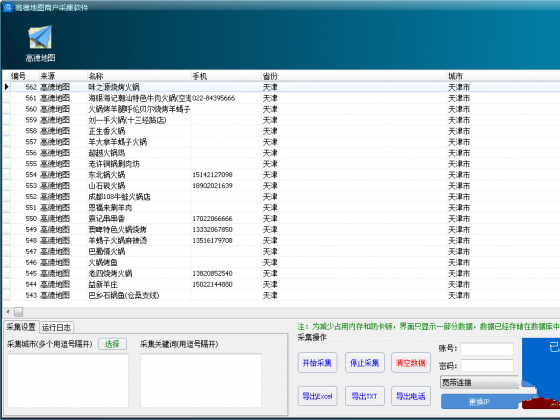Click row number 543
The width and height of the screenshot is (560, 420).
point(31,295)
